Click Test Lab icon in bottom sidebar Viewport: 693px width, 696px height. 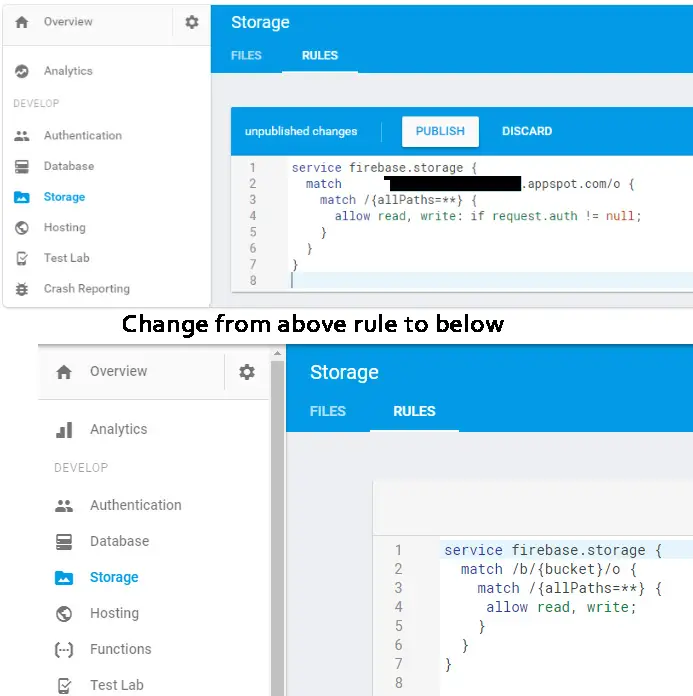tap(64, 685)
